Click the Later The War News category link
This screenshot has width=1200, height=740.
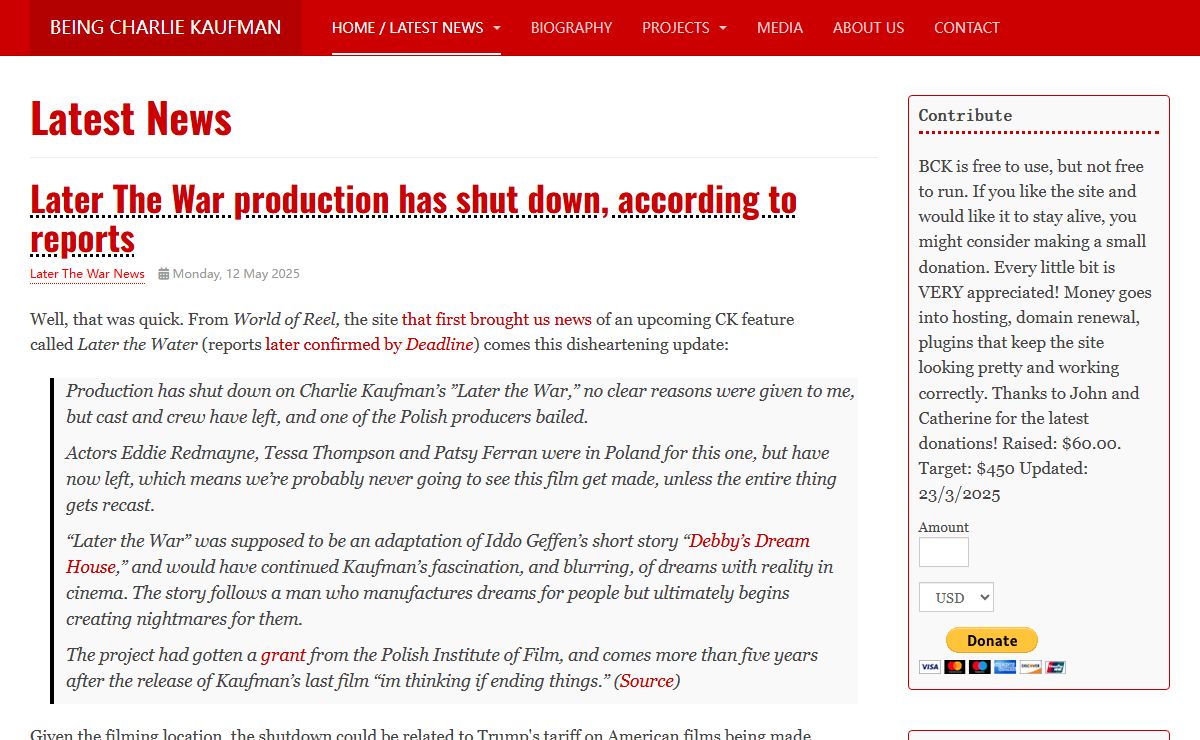87,274
